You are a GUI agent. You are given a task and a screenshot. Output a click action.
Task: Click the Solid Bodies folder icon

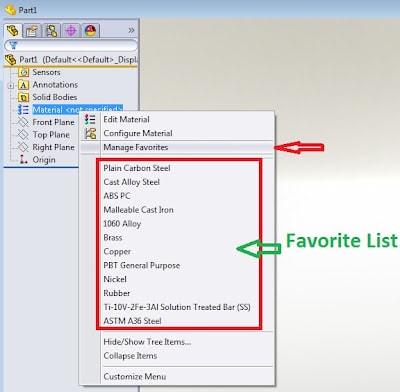[23, 97]
